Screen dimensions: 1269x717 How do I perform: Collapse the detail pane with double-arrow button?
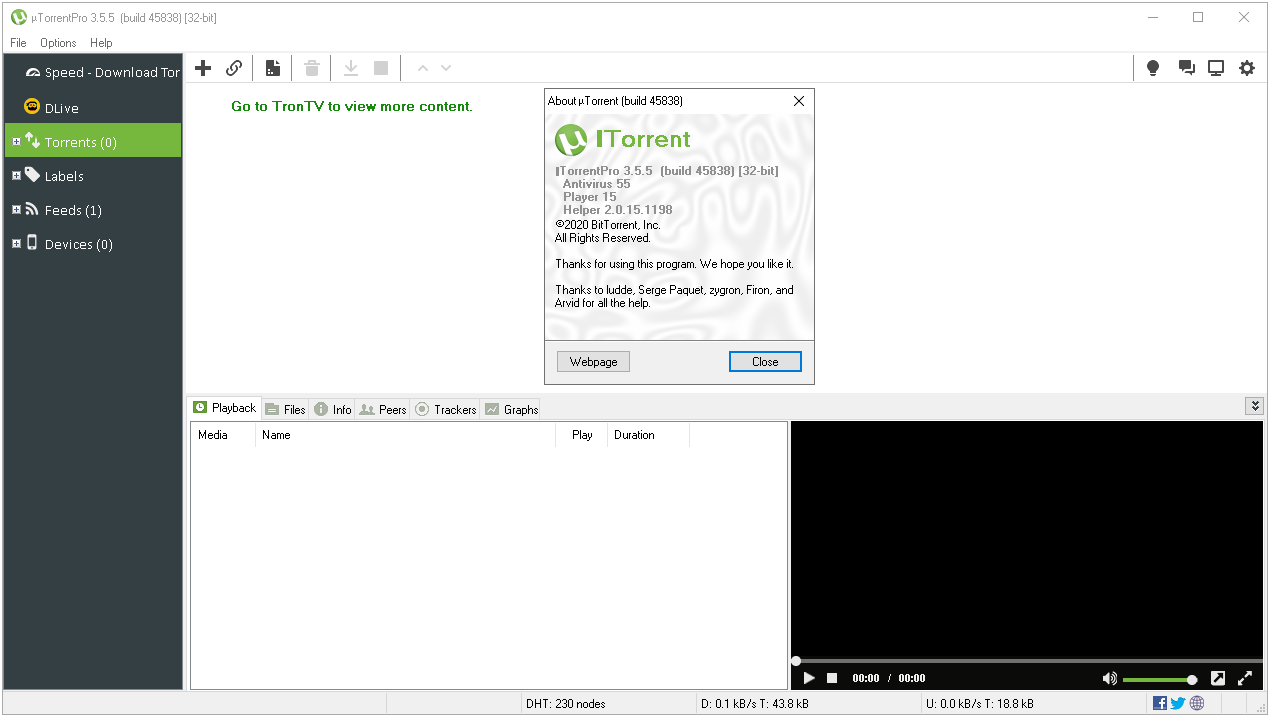(1255, 405)
